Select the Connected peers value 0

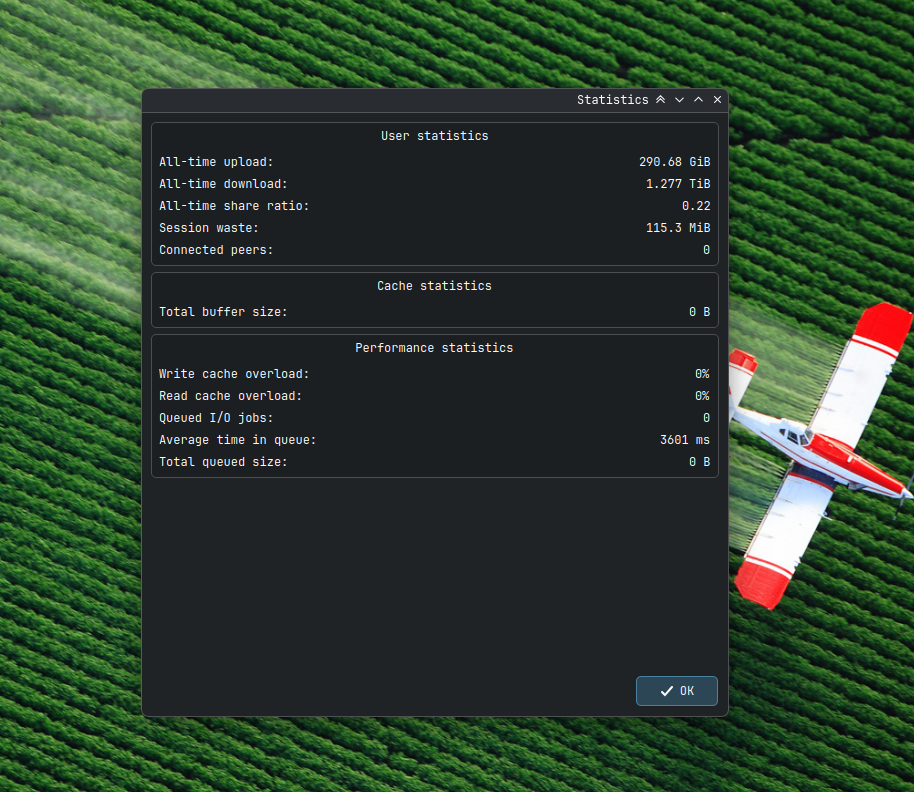(x=706, y=250)
